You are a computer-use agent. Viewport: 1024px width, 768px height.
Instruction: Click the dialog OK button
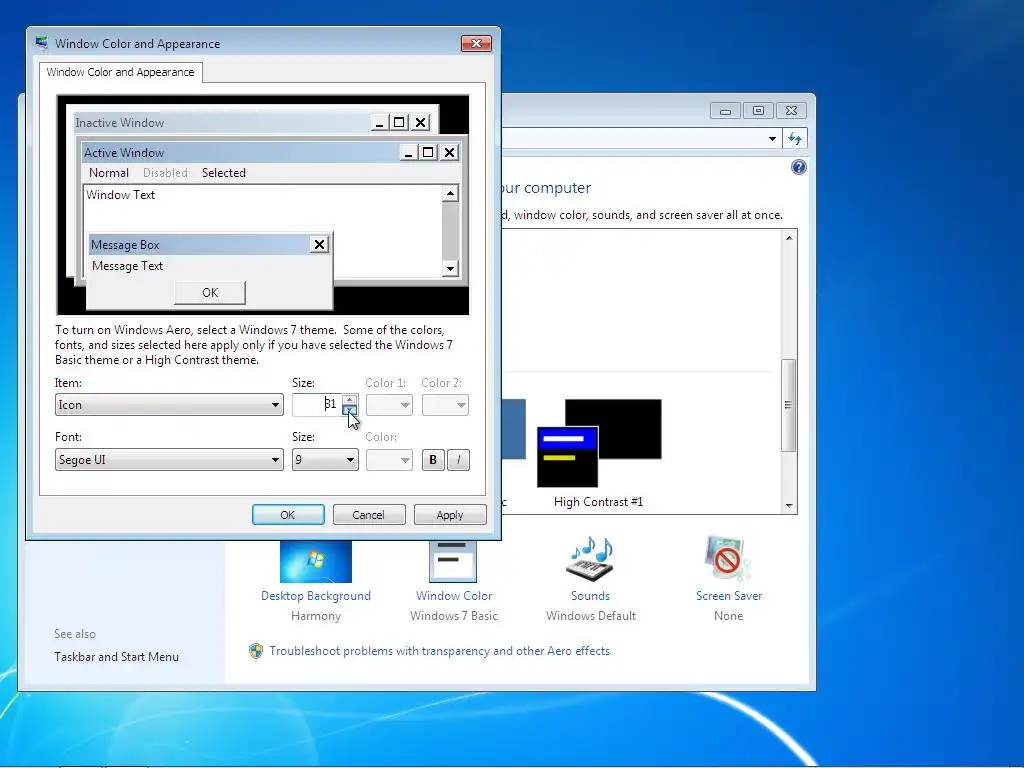click(288, 515)
